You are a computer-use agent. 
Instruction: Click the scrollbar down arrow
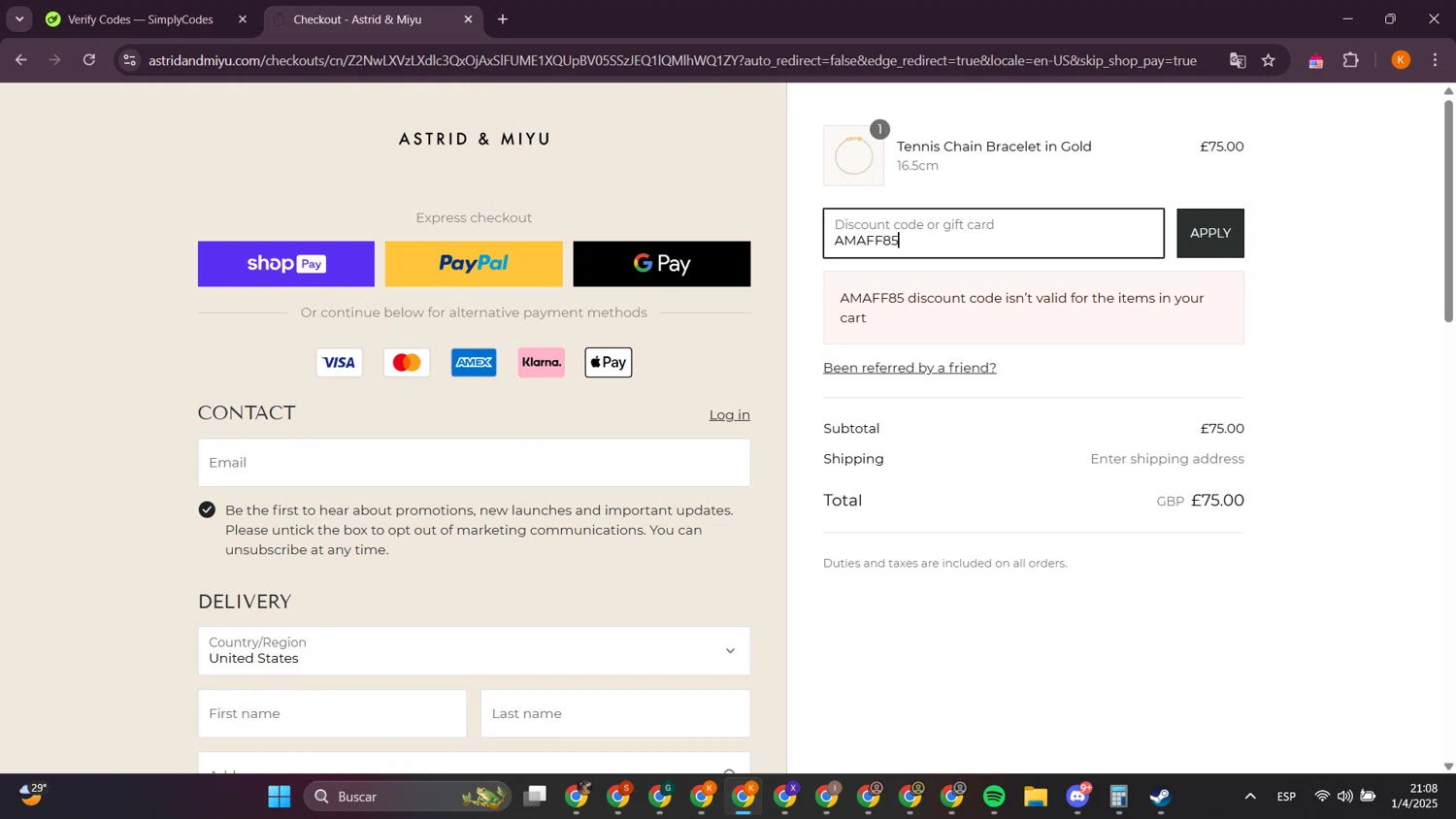coord(1448,767)
